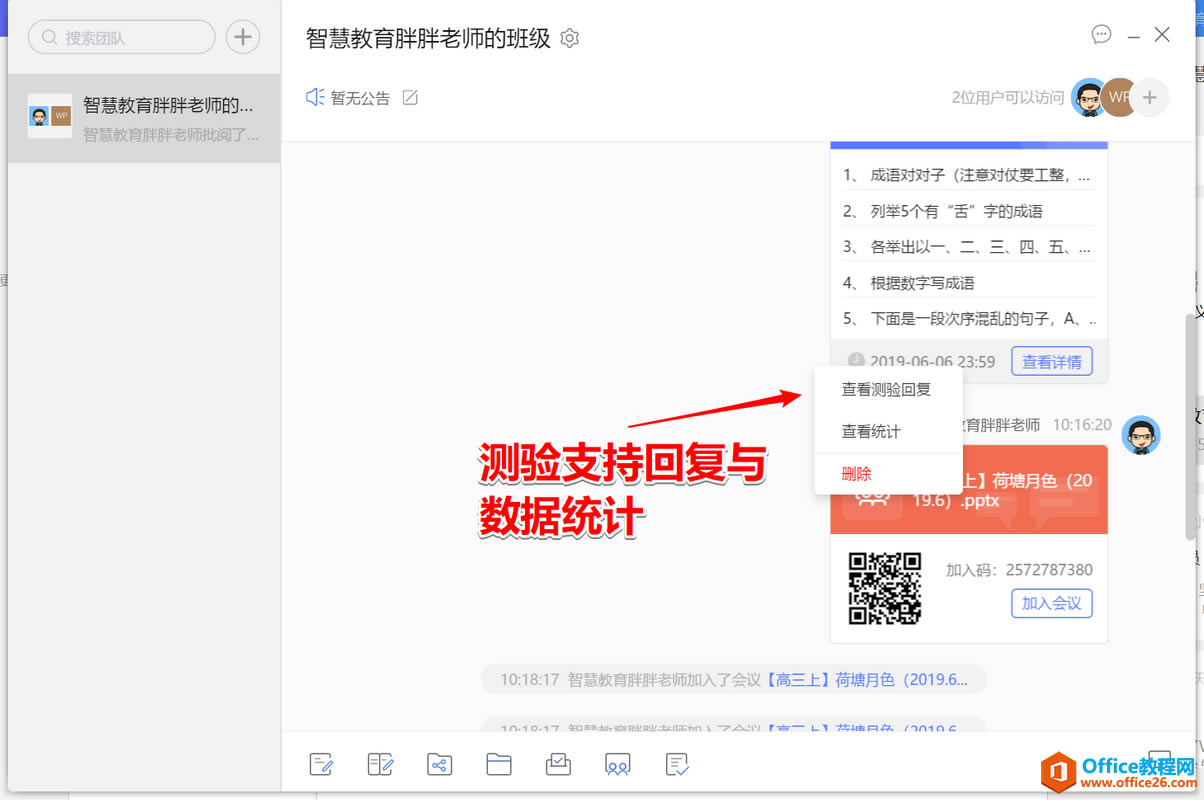This screenshot has width=1204, height=800.
Task: Click the announcement speaker icon
Action: [x=315, y=97]
